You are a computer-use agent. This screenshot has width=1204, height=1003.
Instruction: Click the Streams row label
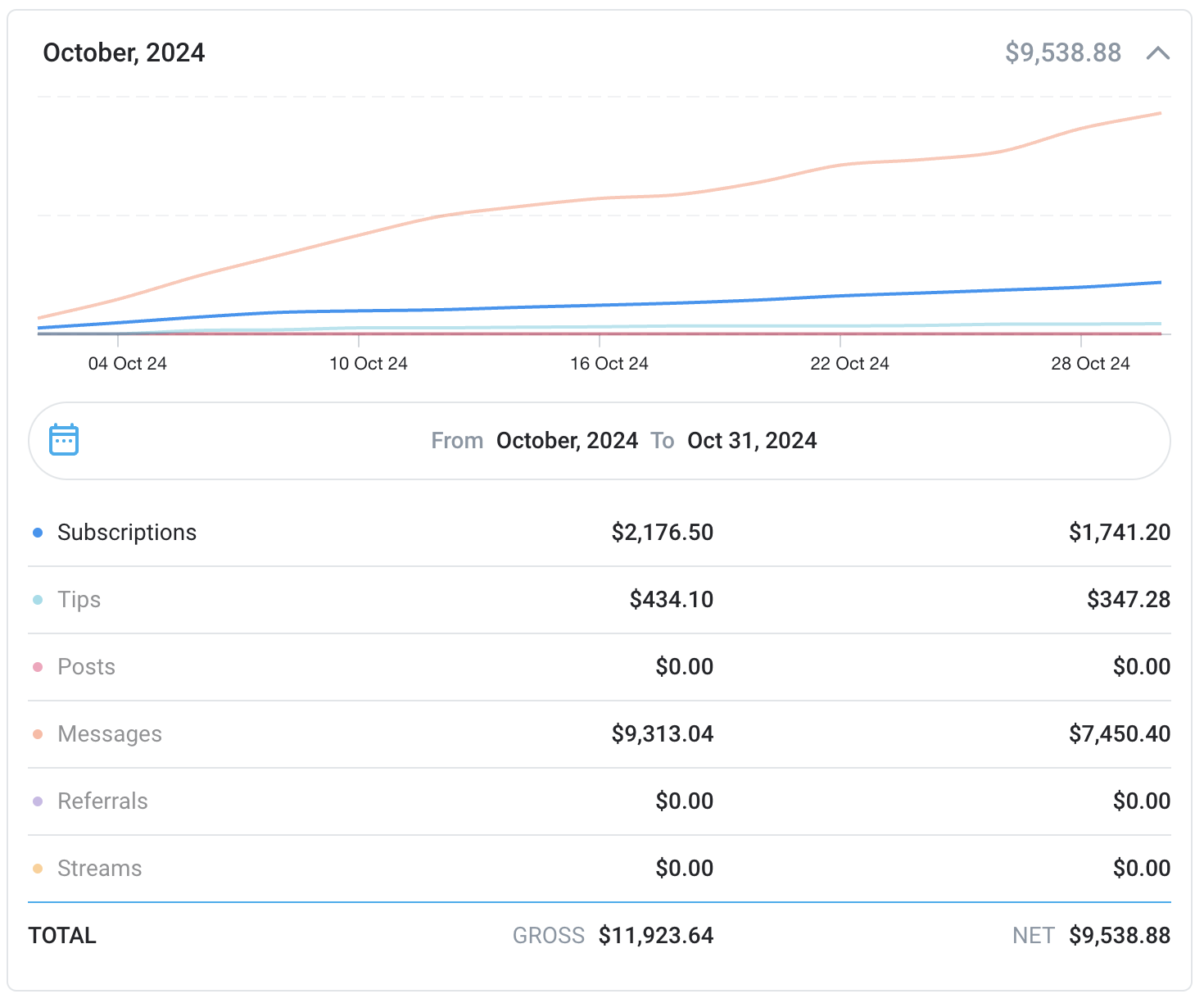(x=99, y=869)
